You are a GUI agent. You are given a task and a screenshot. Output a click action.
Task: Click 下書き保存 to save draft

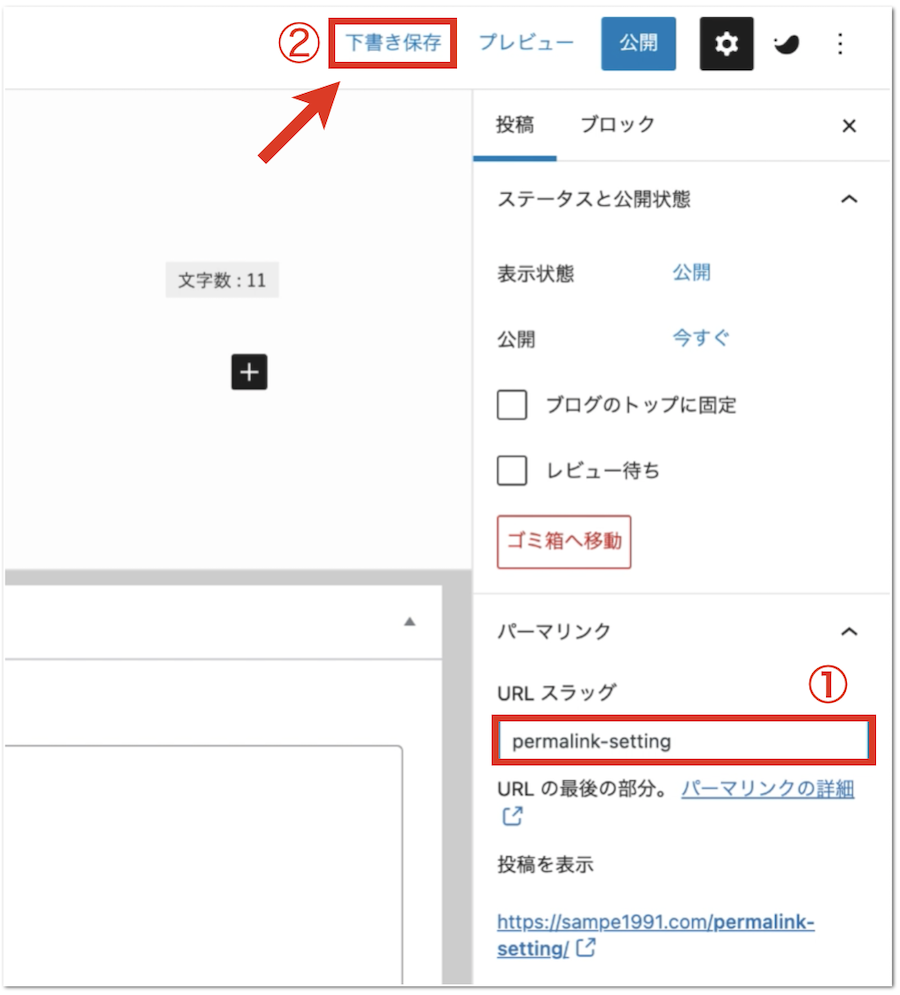click(x=393, y=43)
